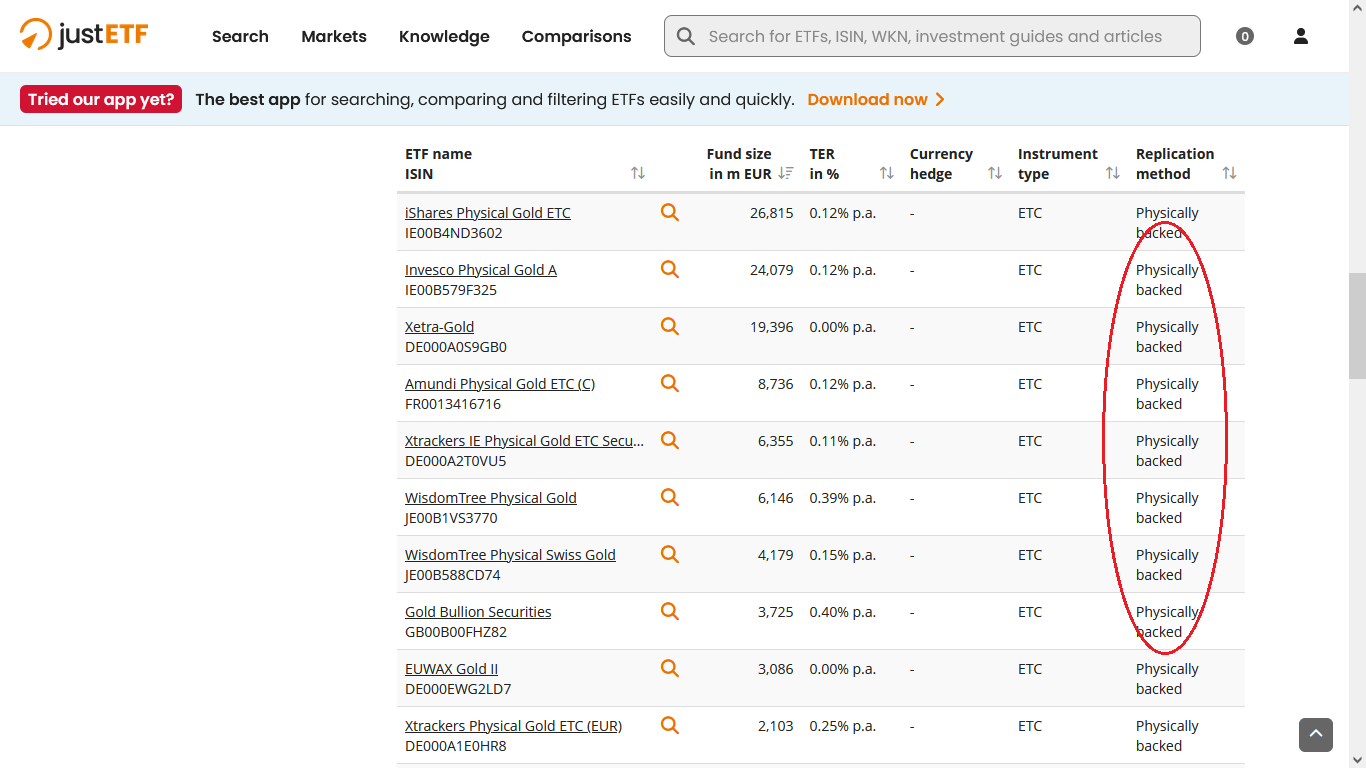Open the user account icon
The width and height of the screenshot is (1366, 768).
[1300, 36]
